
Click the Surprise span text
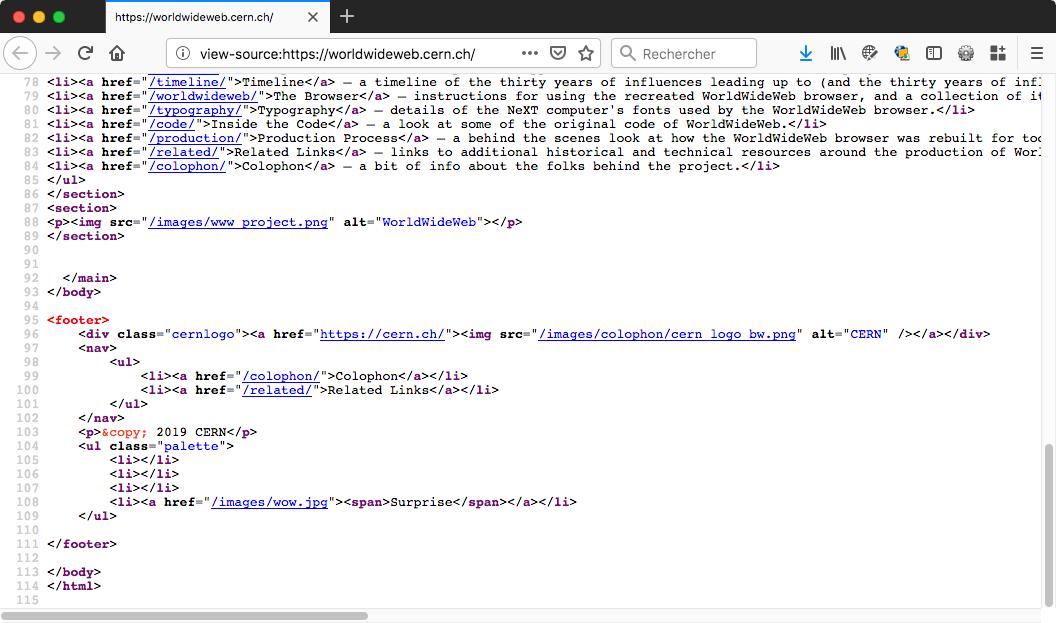click(x=422, y=502)
